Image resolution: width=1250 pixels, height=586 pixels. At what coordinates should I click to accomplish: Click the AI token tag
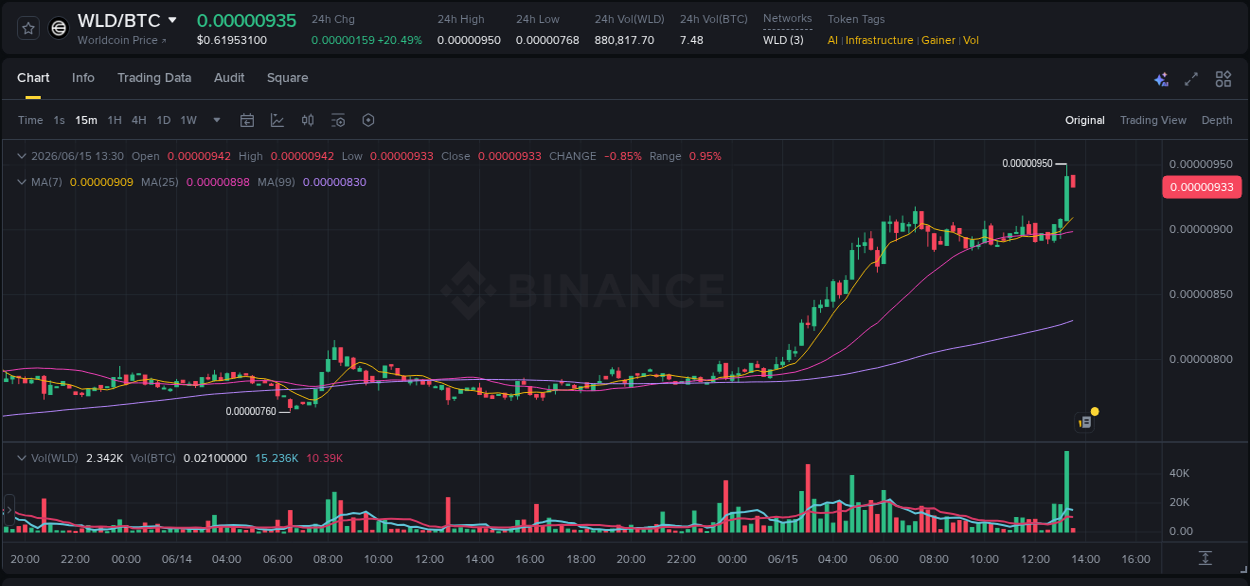point(833,40)
